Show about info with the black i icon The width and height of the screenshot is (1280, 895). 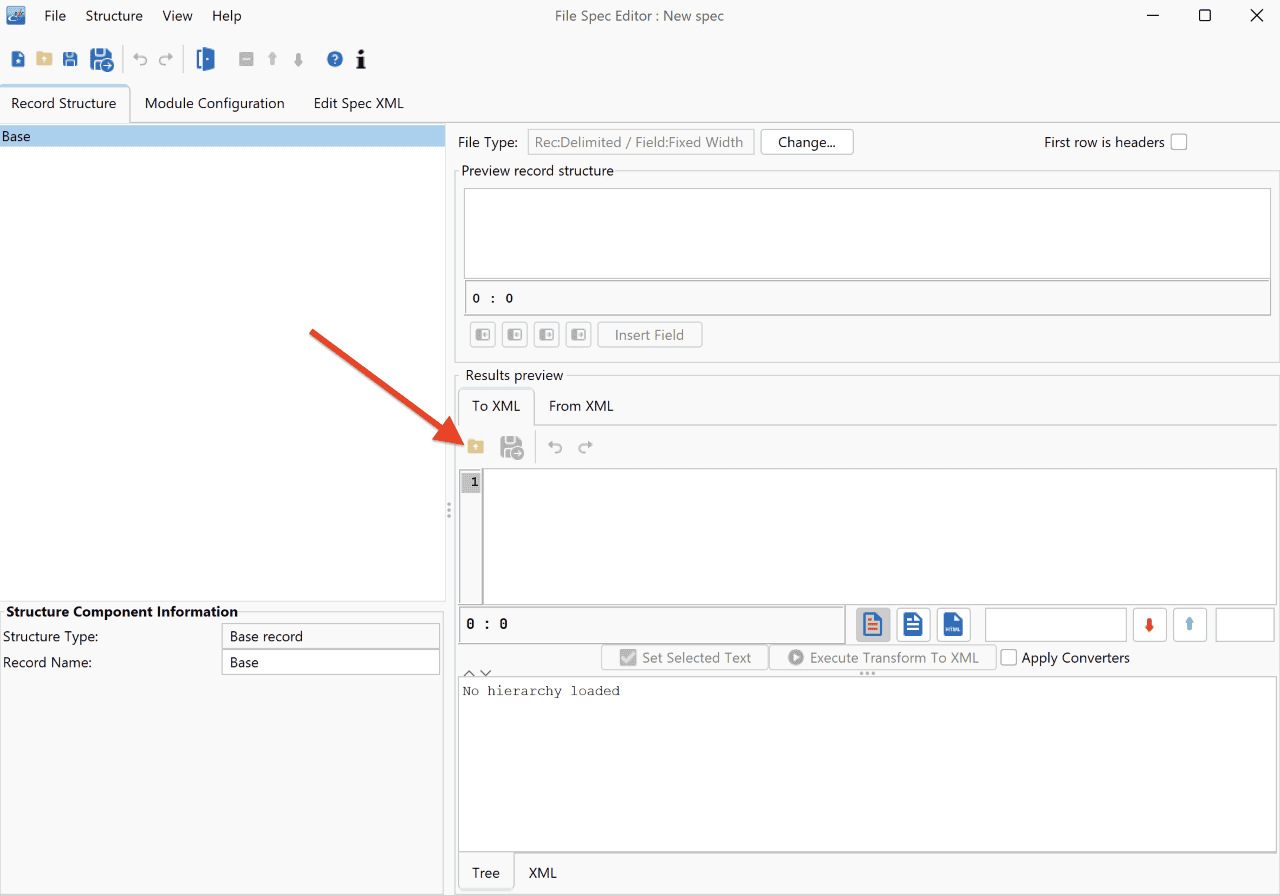tap(361, 60)
